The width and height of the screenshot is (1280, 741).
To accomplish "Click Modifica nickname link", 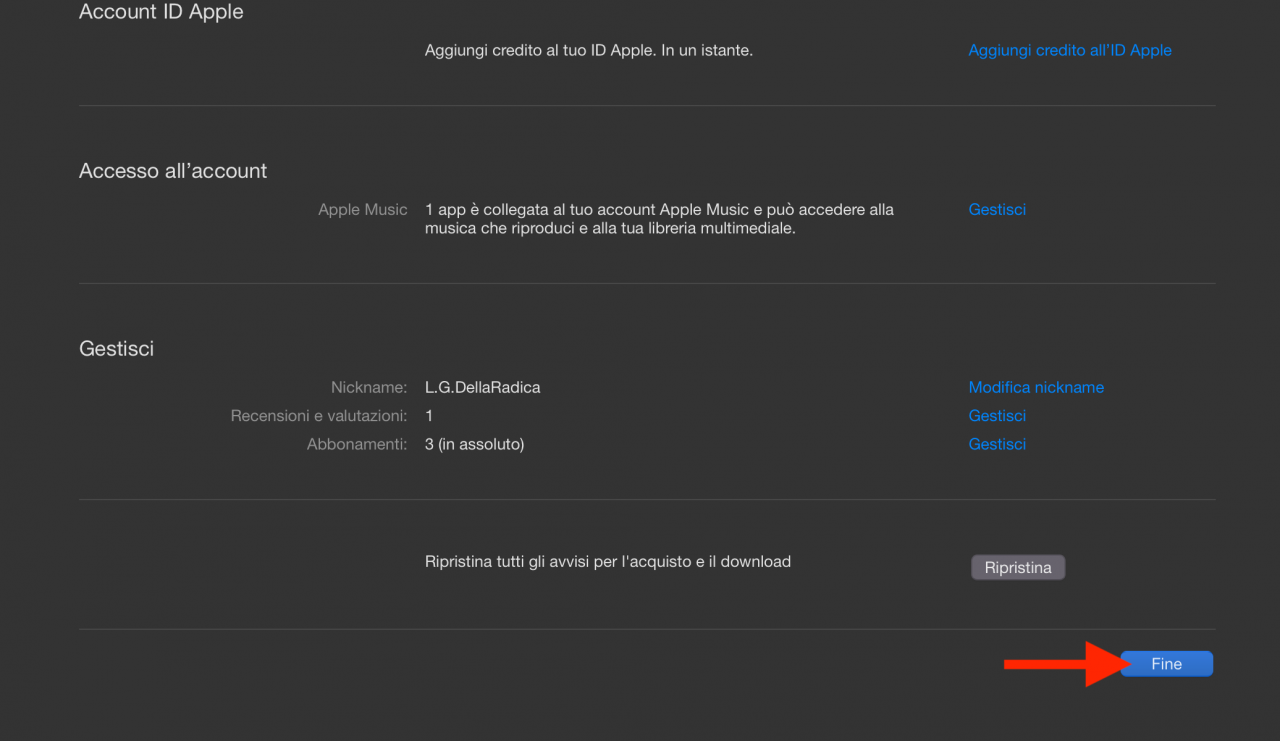I will (x=1036, y=388).
